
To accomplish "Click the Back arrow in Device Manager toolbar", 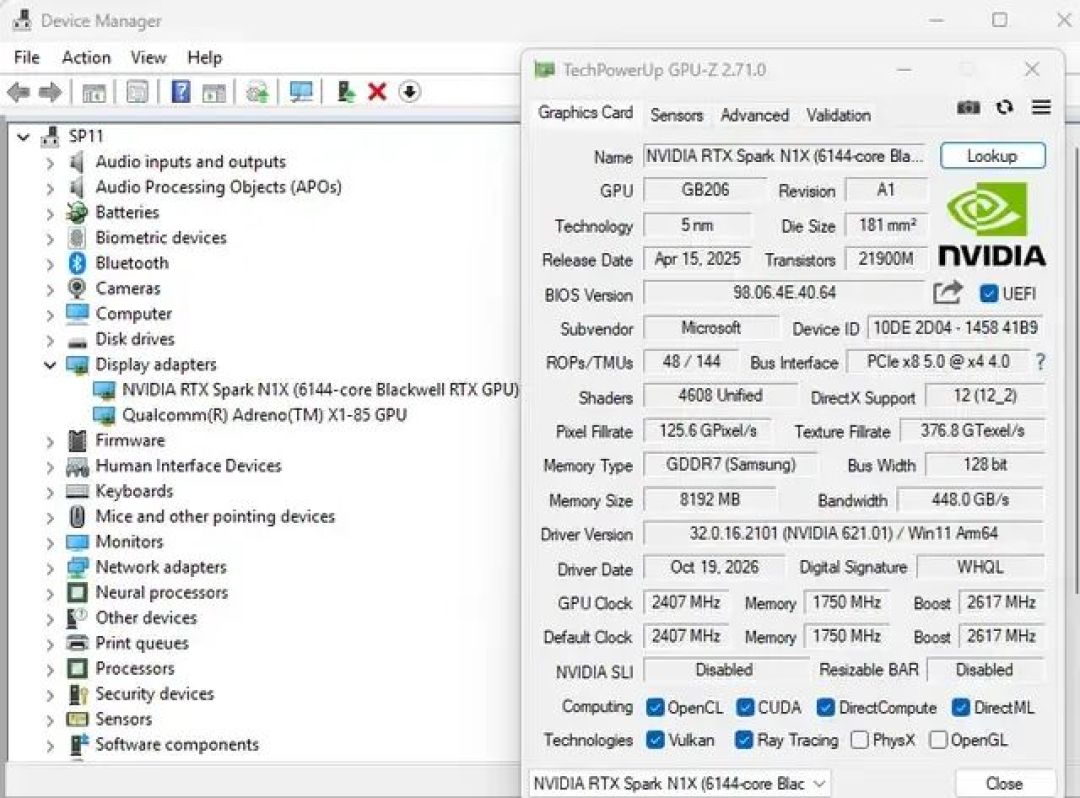I will point(19,92).
